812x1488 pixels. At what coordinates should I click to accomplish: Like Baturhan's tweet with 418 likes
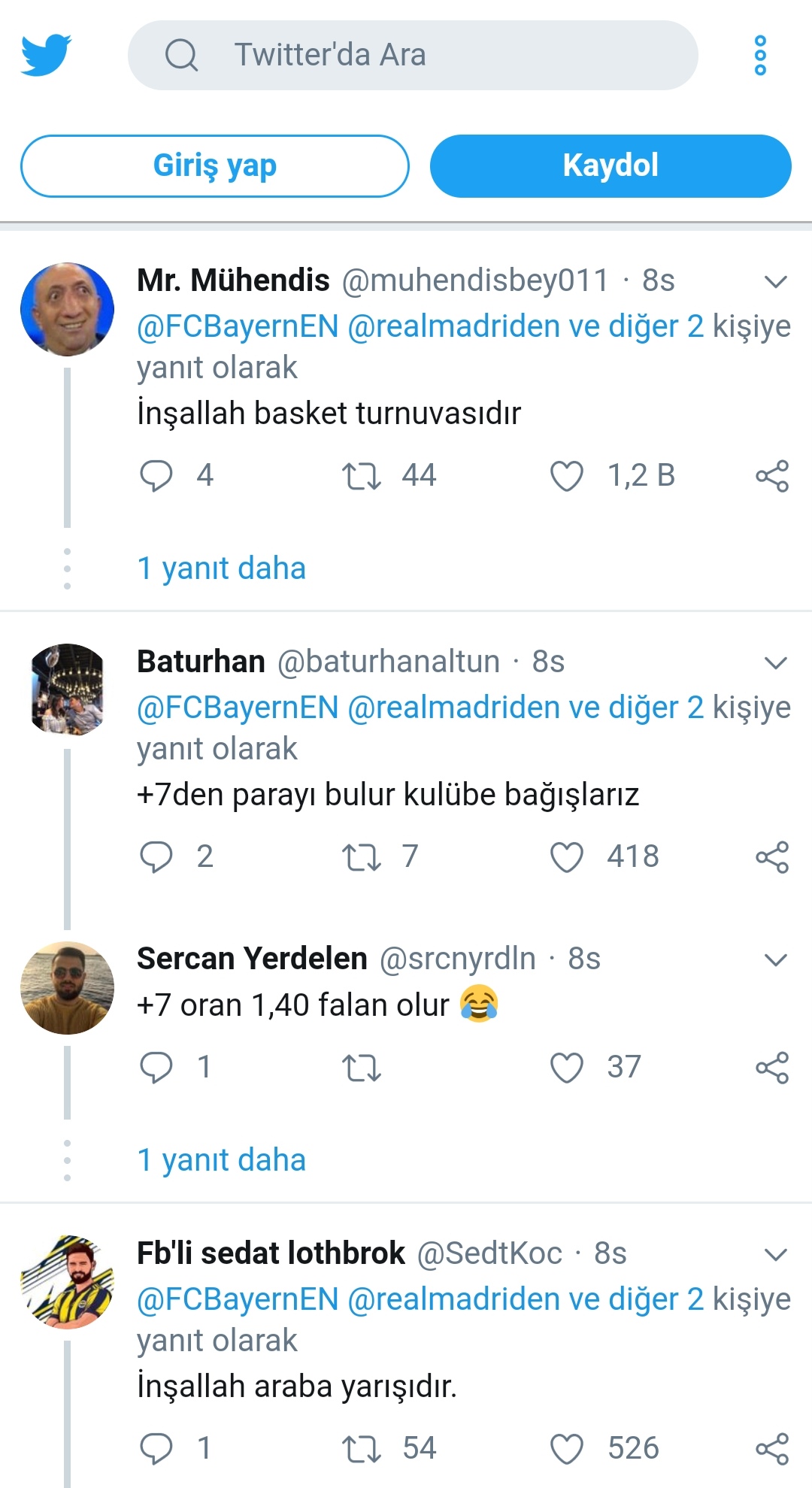click(567, 857)
